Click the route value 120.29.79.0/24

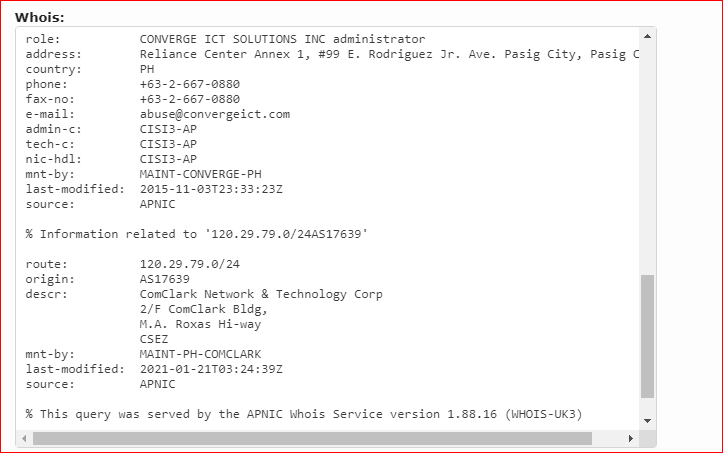(190, 264)
